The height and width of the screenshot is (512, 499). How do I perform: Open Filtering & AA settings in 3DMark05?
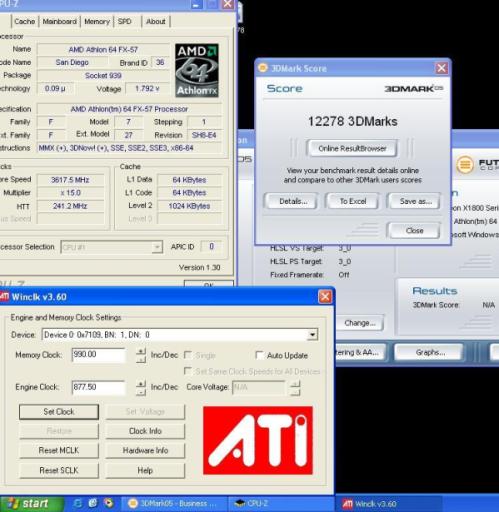coord(361,352)
